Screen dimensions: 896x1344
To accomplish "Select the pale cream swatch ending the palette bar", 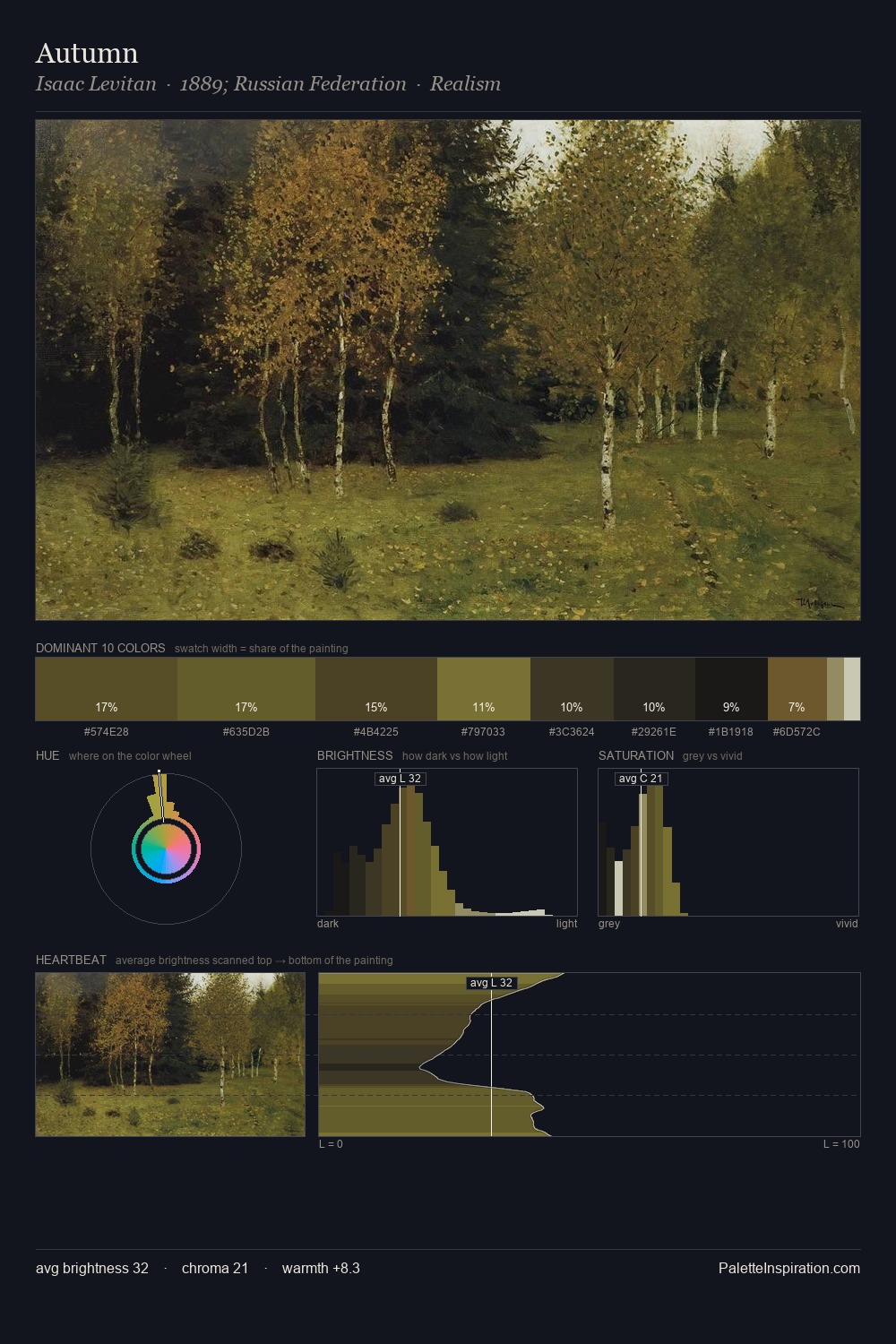I will pyautogui.click(x=852, y=689).
